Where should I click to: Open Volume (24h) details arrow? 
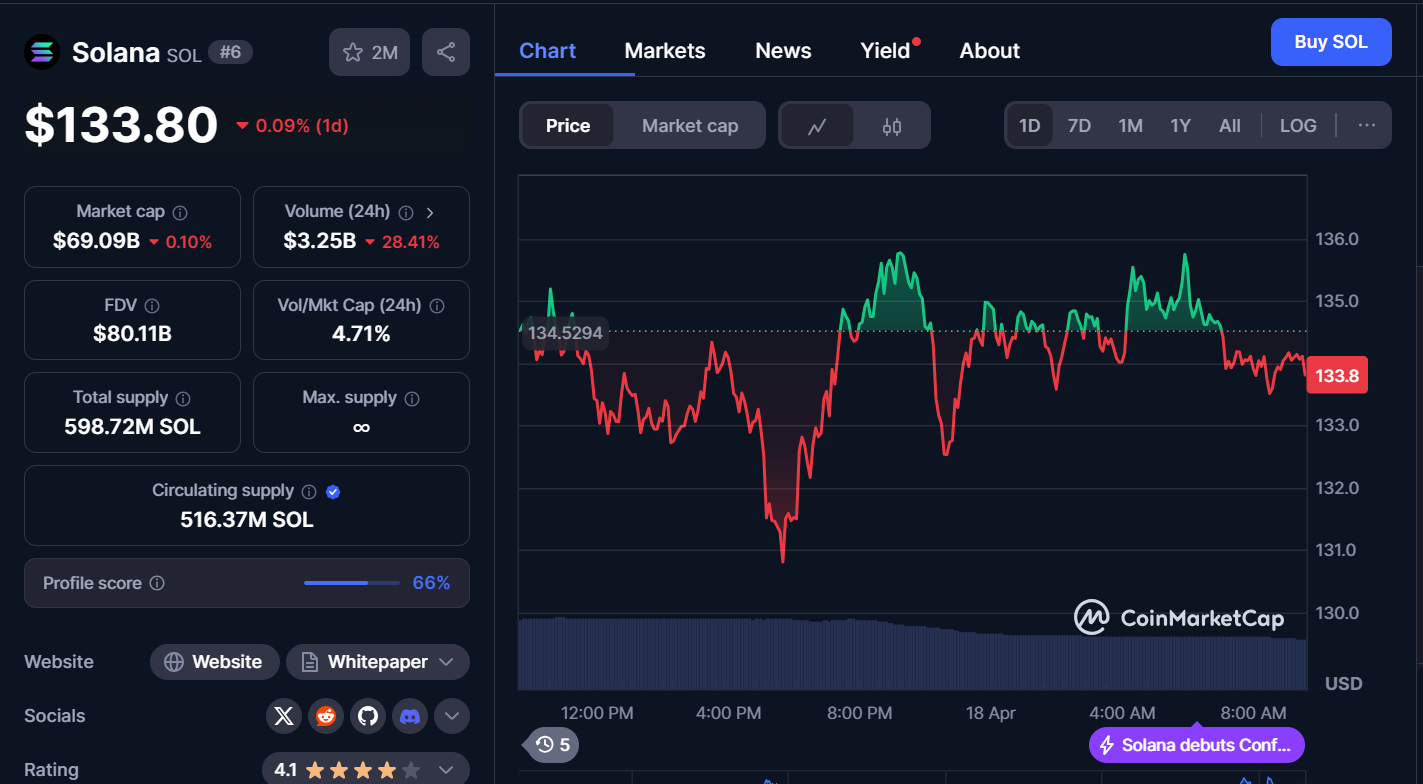430,212
